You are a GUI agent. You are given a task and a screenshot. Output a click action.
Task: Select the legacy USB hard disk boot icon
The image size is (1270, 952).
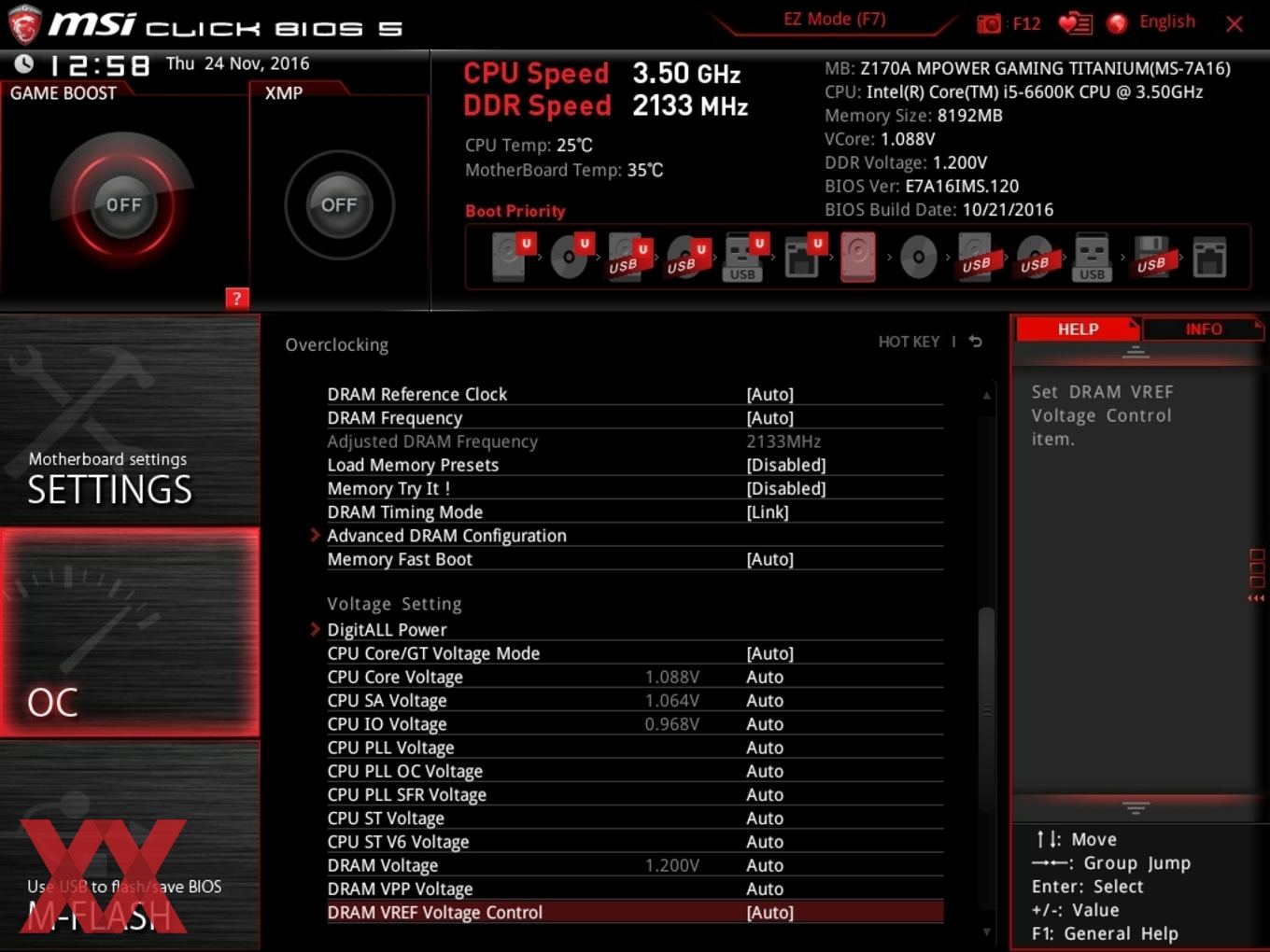[977, 258]
